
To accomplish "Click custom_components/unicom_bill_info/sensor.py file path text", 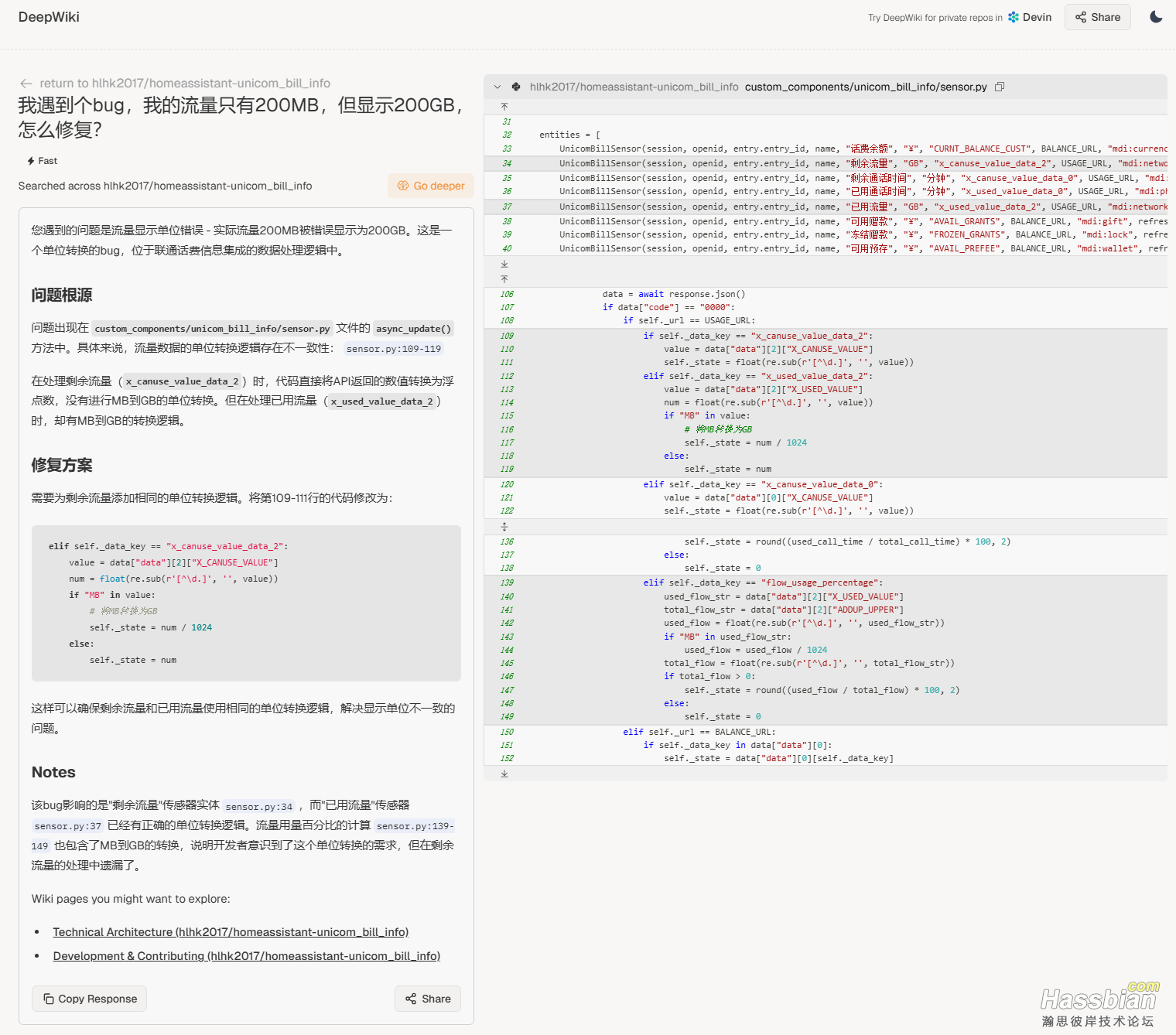I will (x=866, y=87).
